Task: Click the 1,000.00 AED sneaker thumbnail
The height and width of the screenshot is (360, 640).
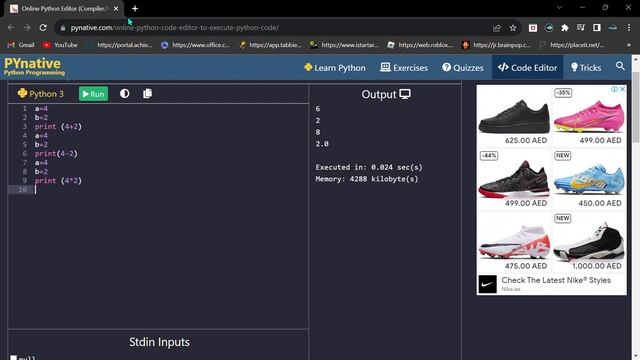Action: tap(589, 242)
